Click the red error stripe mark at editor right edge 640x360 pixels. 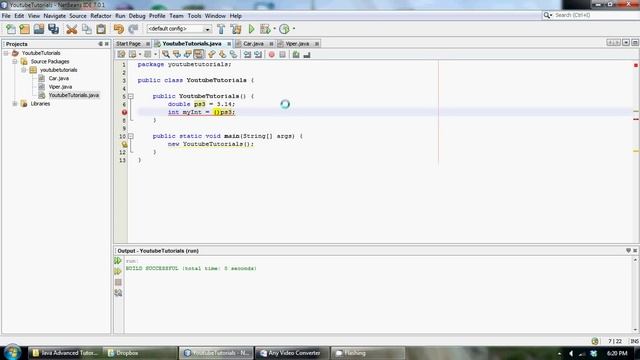tap(636, 119)
